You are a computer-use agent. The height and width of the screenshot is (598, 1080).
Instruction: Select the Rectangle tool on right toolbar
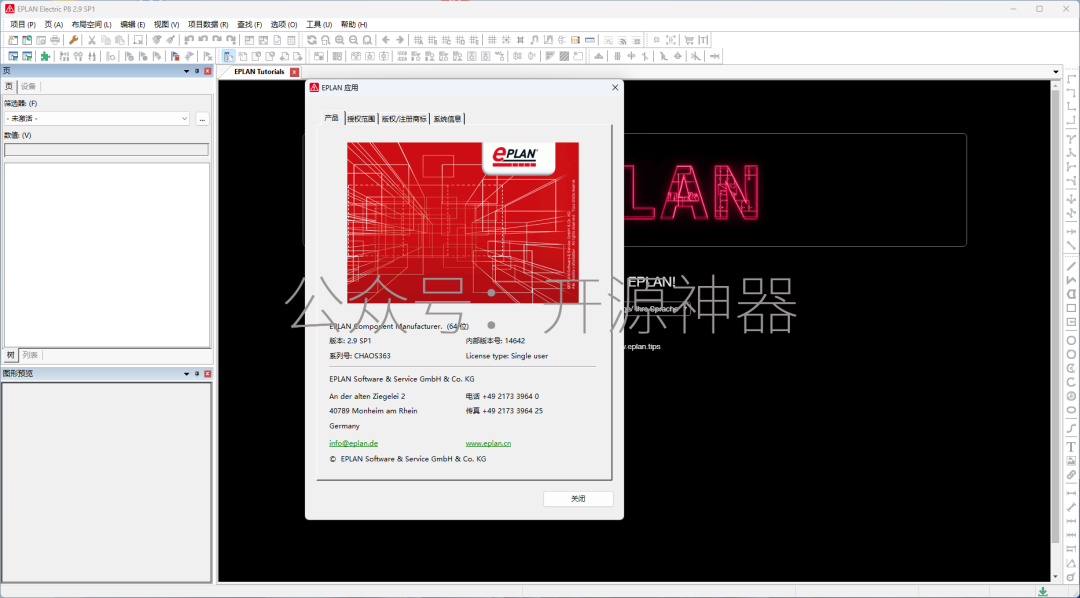[x=1071, y=308]
